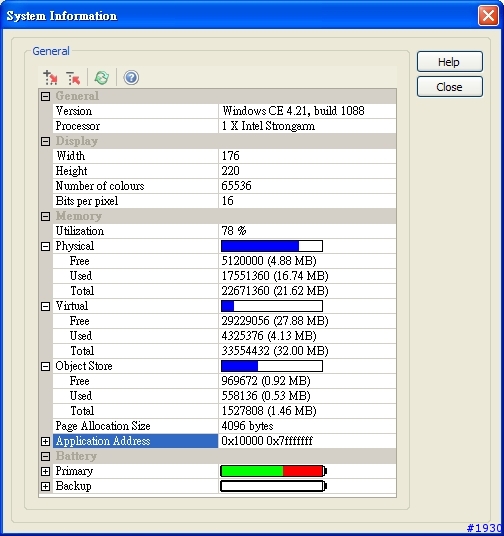Select the Backup battery label

coord(74,486)
